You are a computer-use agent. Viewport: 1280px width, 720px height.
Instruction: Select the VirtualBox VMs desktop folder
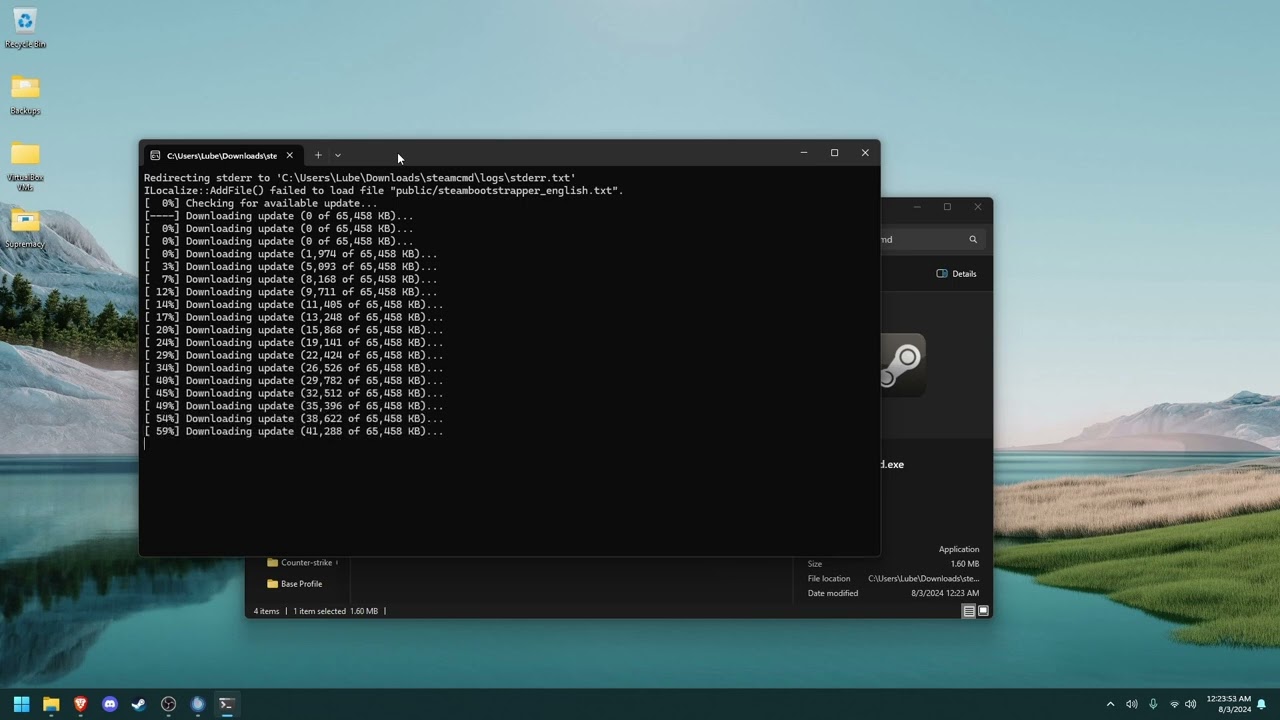pos(25,166)
